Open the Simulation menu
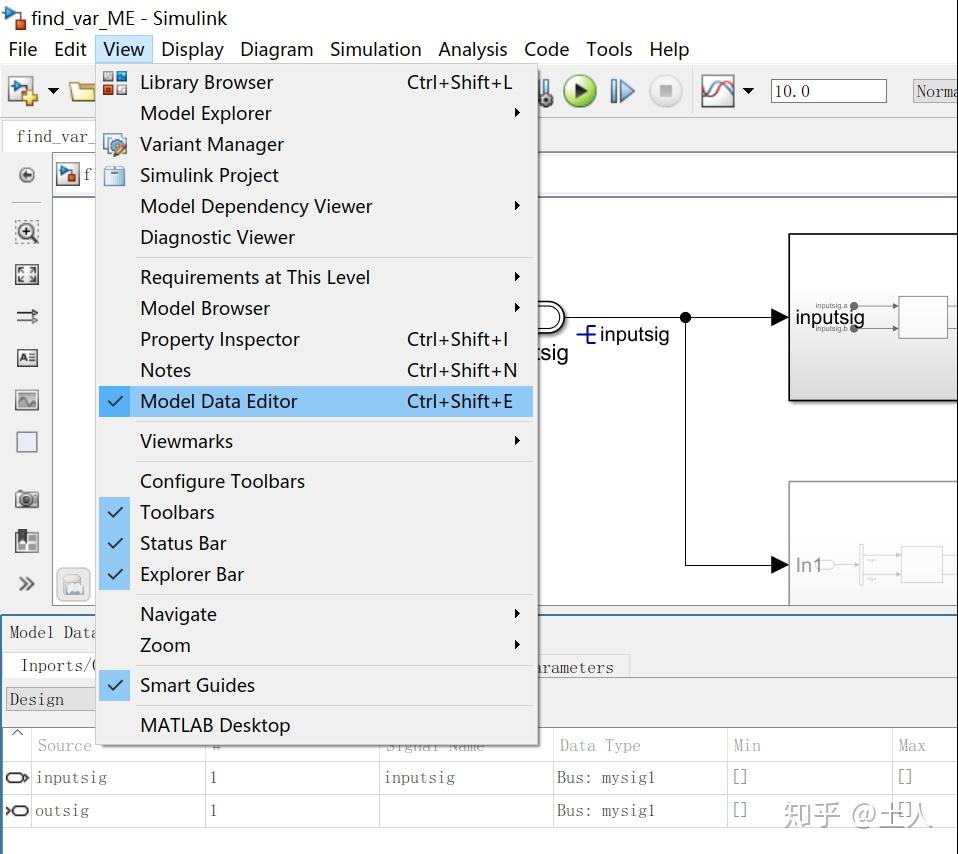Viewport: 958px width, 854px height. coord(376,49)
